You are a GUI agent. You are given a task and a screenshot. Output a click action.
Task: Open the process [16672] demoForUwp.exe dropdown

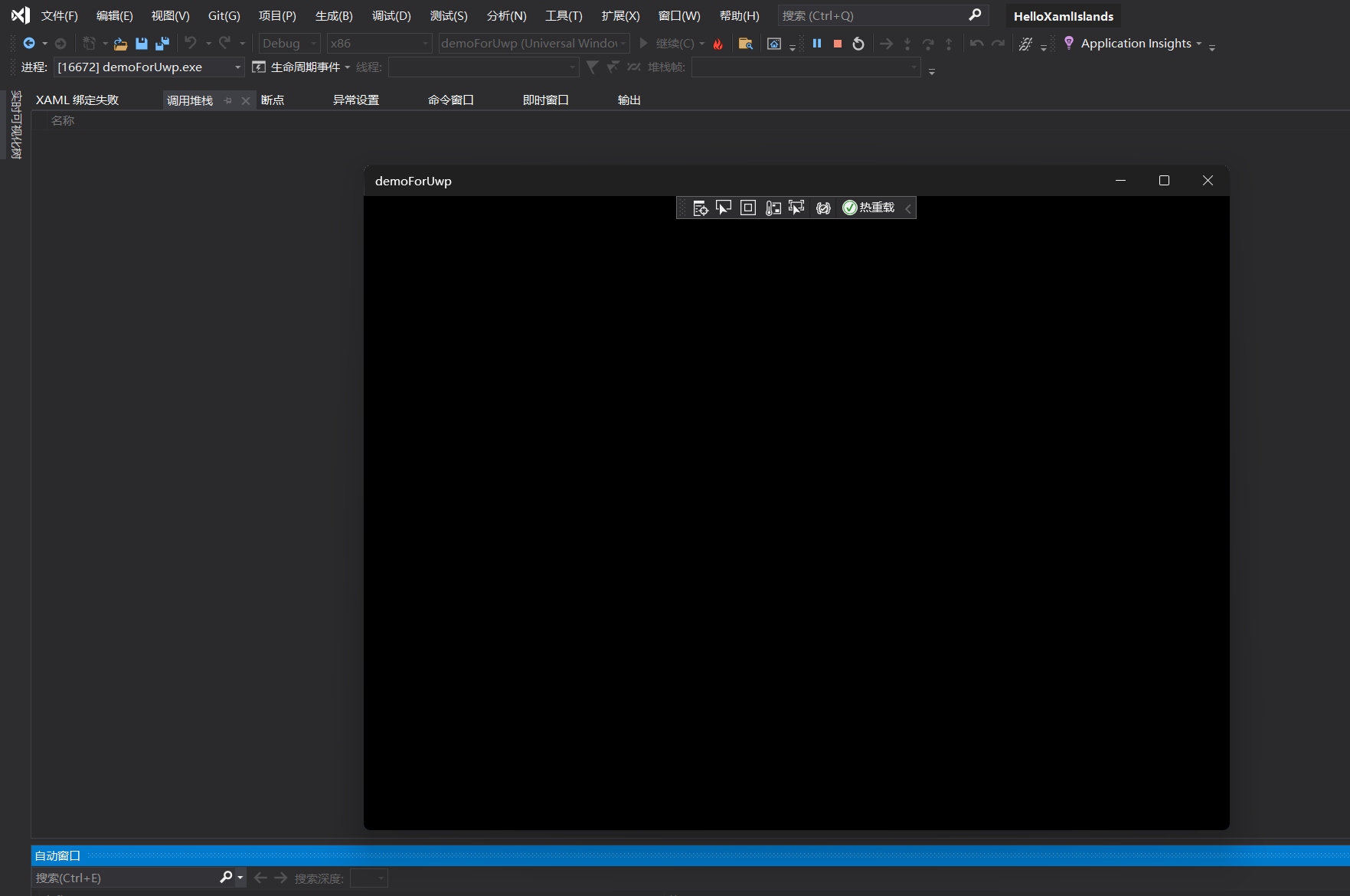[149, 67]
